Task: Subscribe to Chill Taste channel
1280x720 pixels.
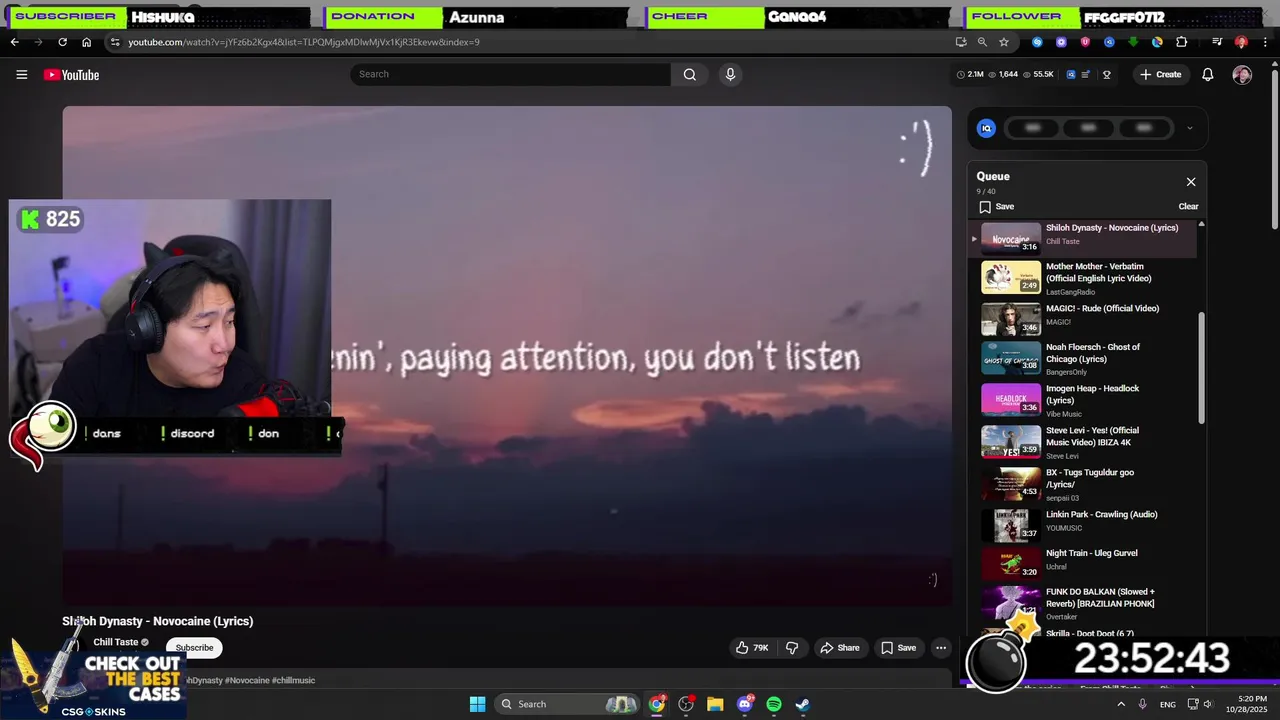Action: 194,647
